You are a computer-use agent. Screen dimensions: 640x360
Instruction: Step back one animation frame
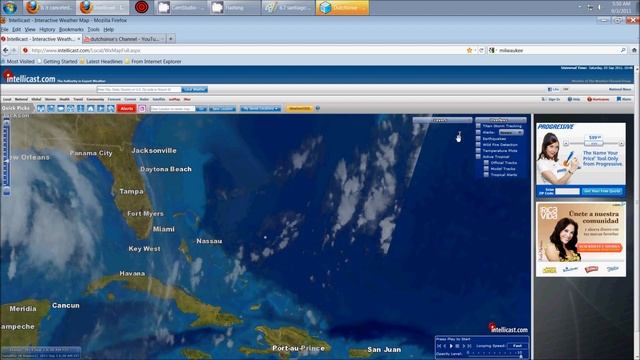[x=444, y=346]
